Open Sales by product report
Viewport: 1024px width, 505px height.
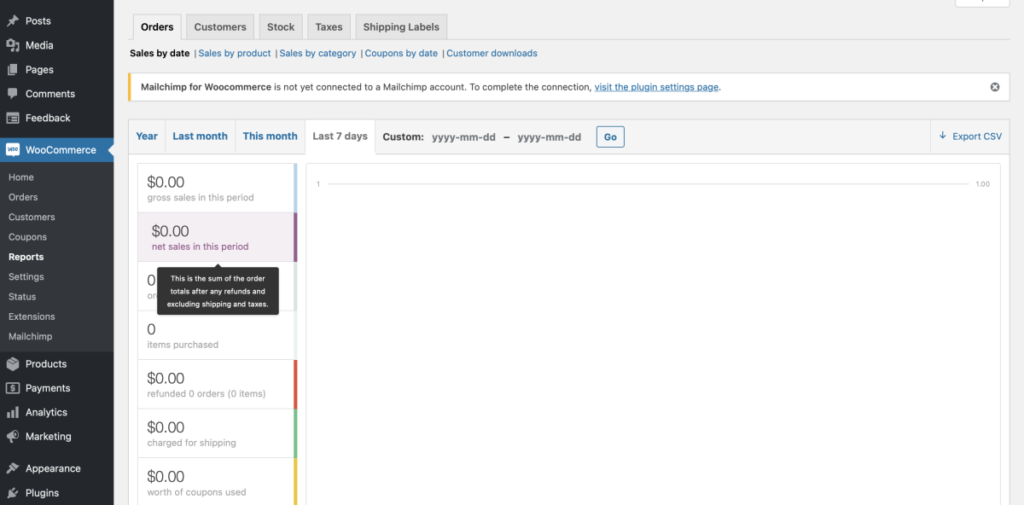[234, 53]
